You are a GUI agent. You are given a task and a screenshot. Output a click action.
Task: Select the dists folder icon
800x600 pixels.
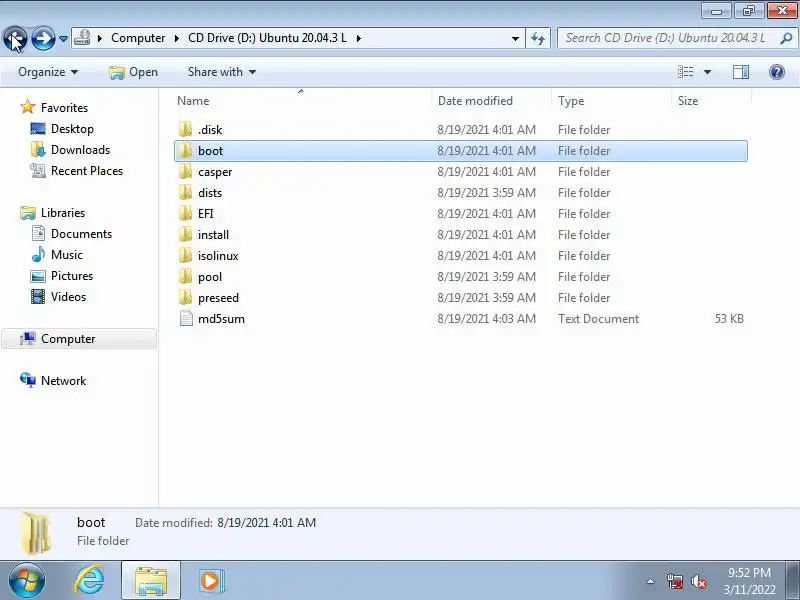click(186, 192)
